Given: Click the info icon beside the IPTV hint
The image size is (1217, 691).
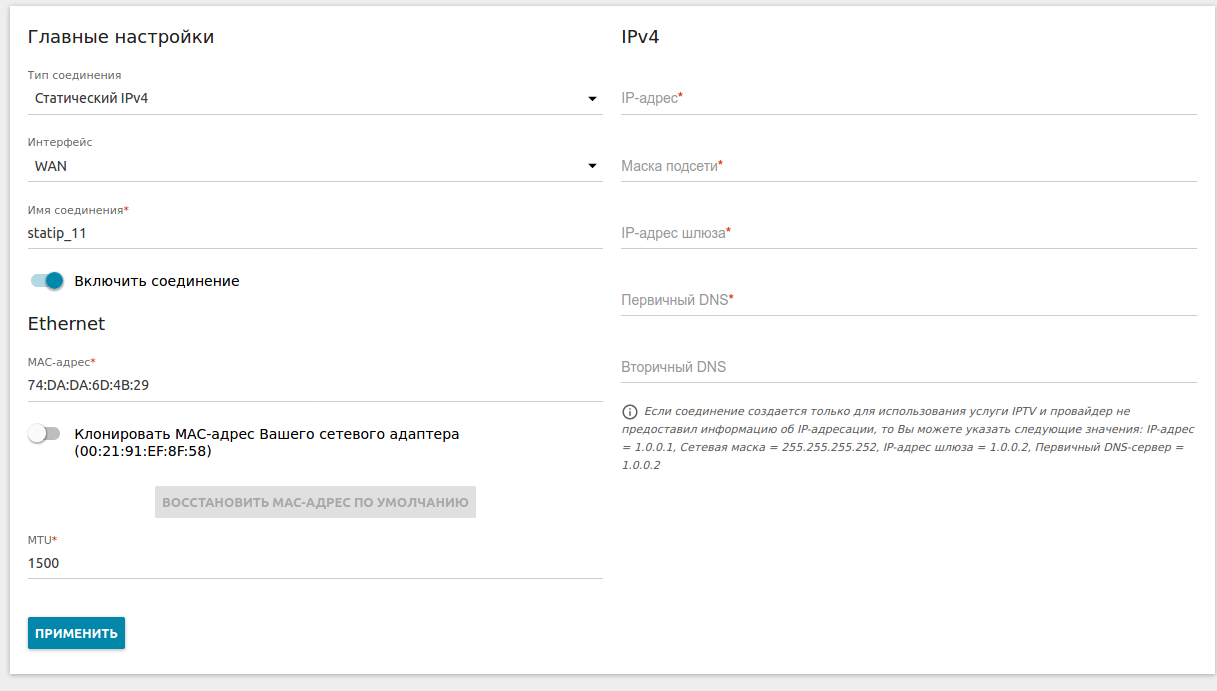Looking at the screenshot, I should (x=630, y=412).
